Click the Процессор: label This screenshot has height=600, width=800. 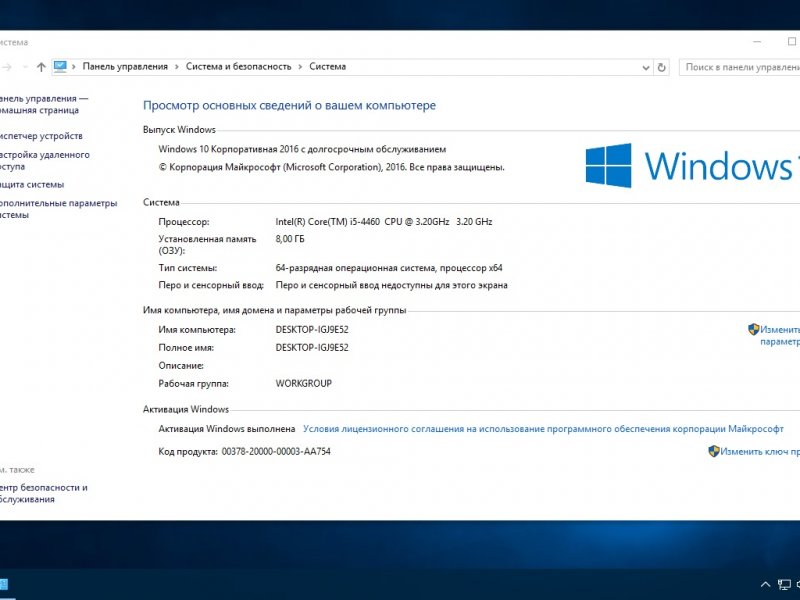[x=184, y=221]
